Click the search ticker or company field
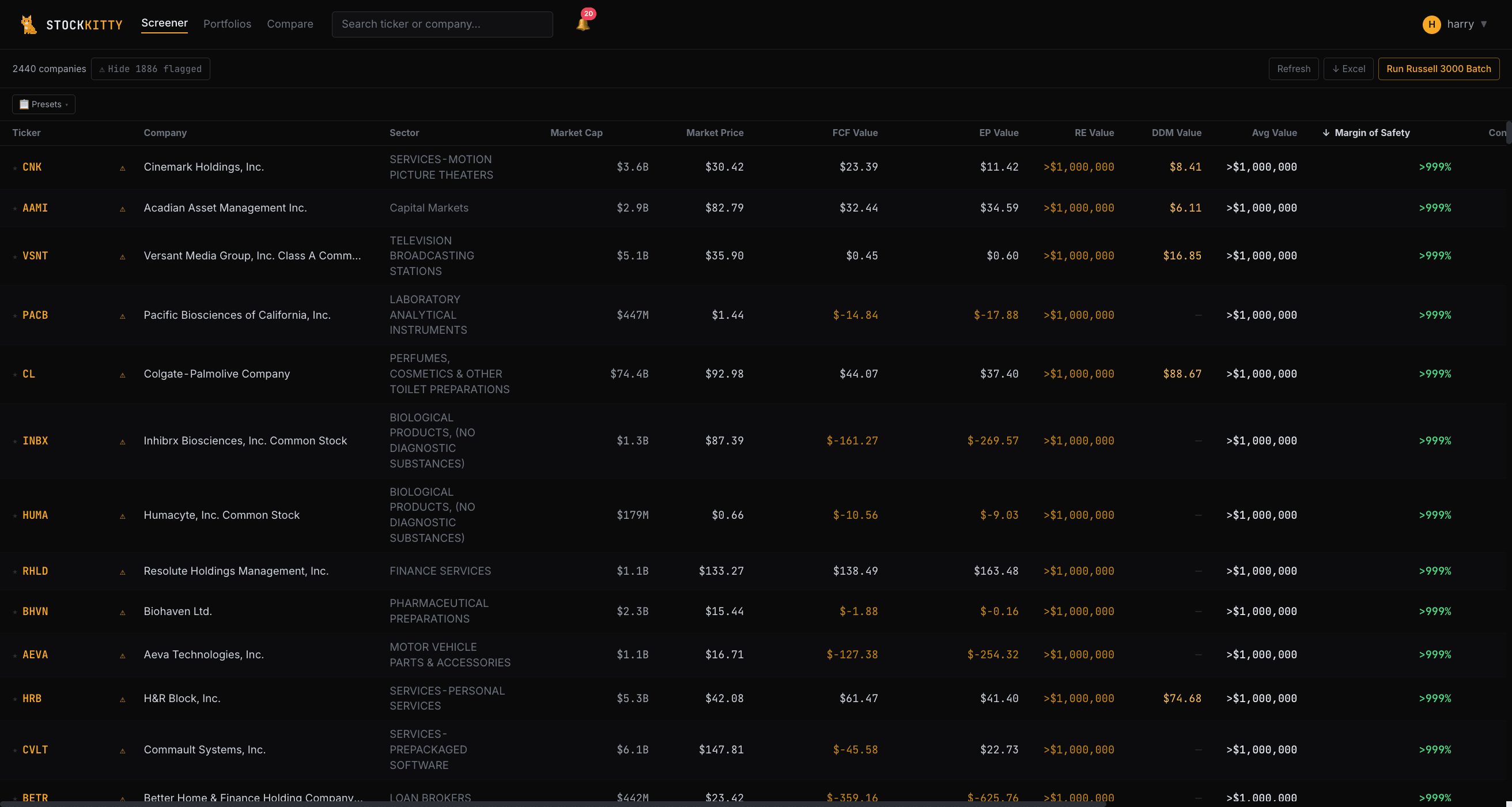 442,24
